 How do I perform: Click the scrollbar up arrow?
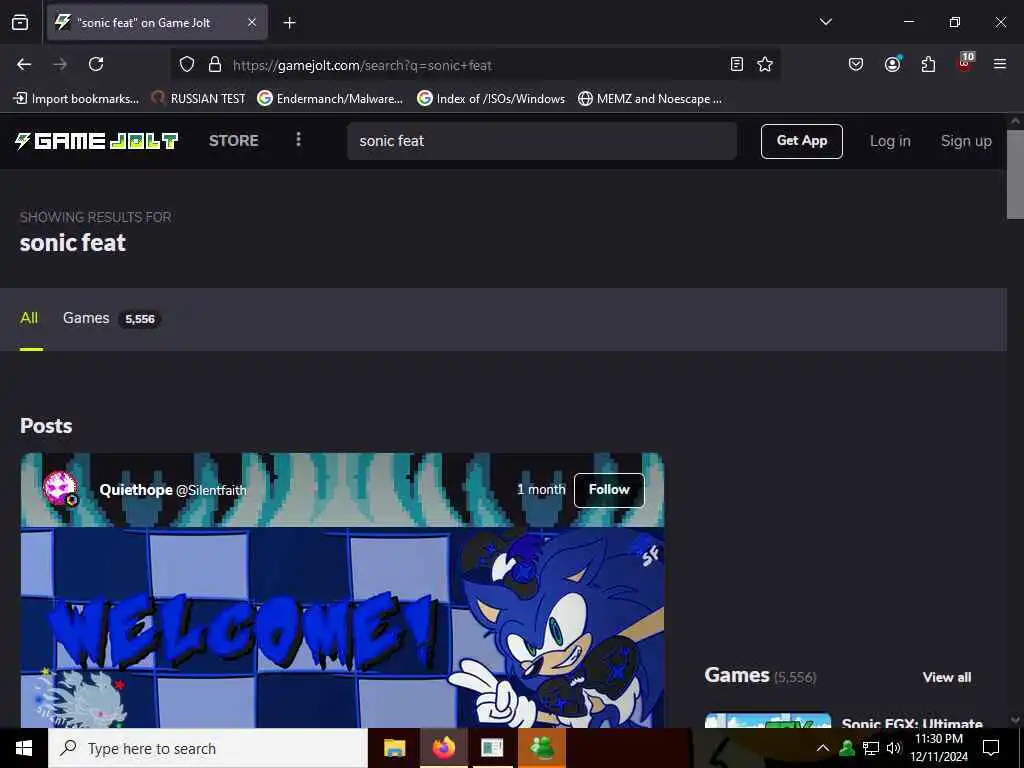pyautogui.click(x=1016, y=121)
